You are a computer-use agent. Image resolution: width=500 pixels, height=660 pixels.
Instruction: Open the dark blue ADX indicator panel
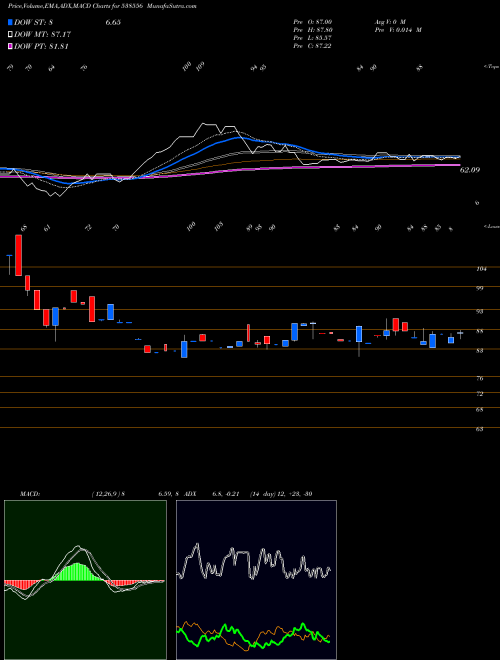(x=256, y=580)
